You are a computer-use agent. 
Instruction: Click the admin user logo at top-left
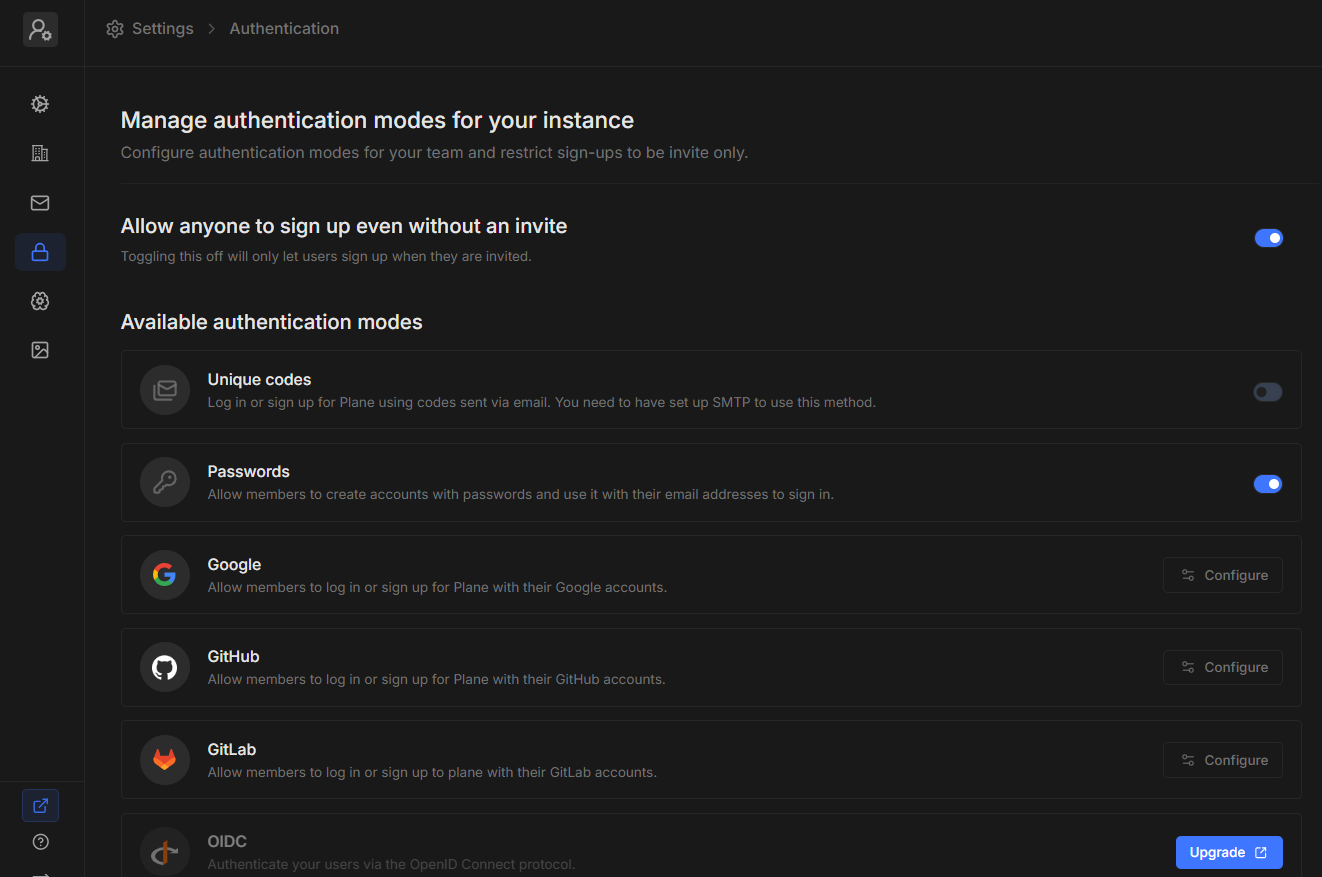(40, 30)
